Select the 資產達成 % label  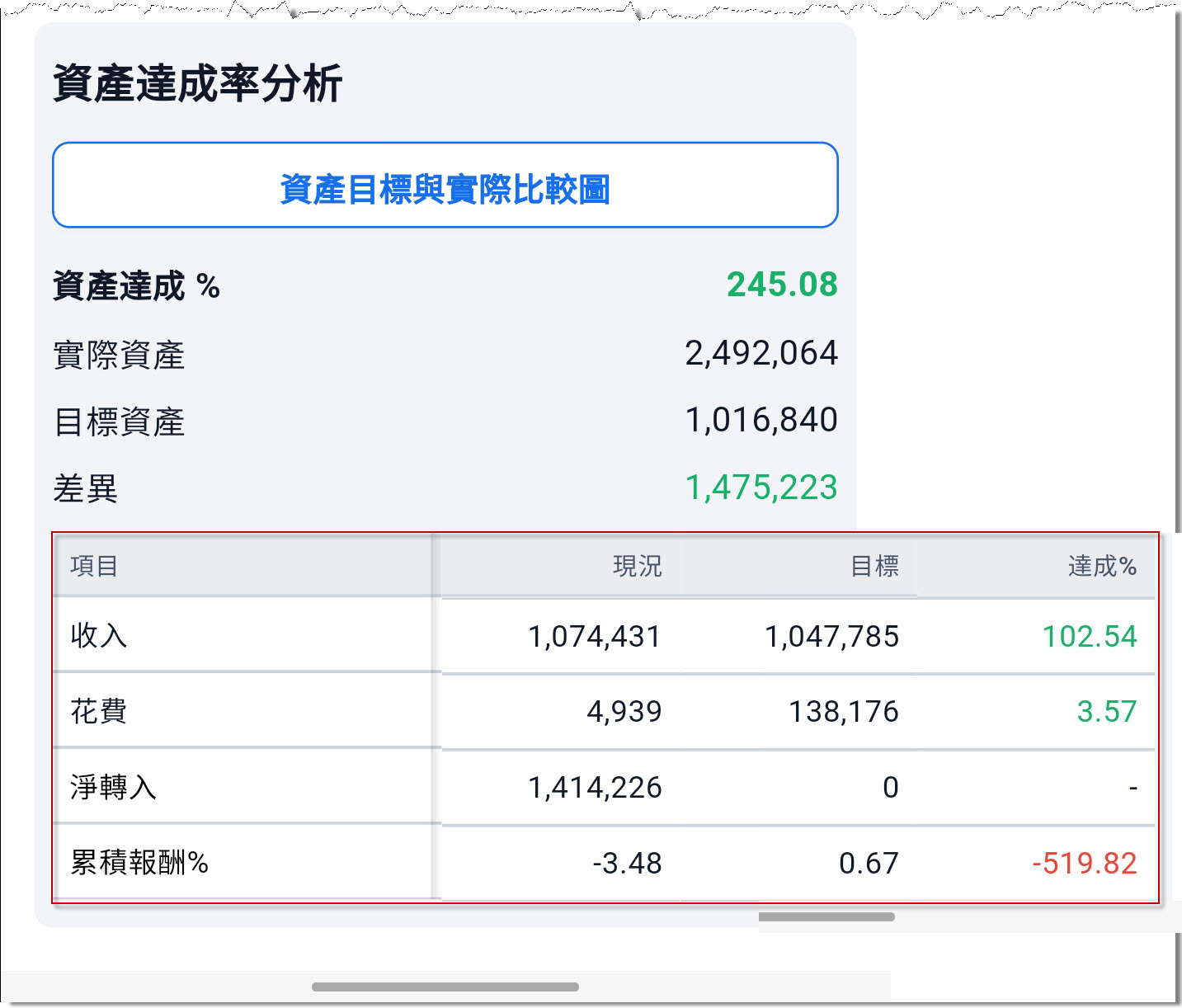point(136,286)
